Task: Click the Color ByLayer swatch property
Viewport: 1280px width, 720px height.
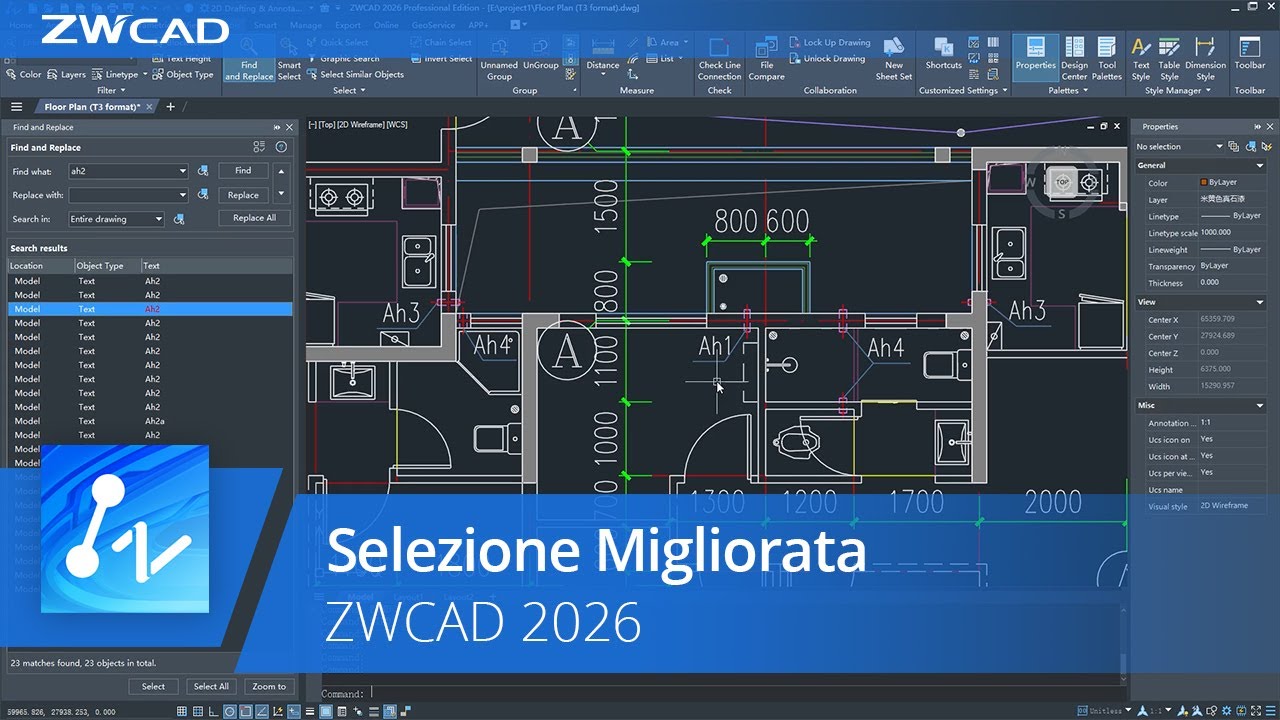Action: [x=1231, y=183]
